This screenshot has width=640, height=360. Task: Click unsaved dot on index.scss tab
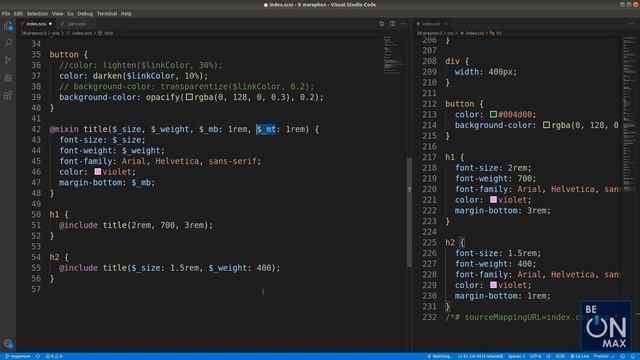pos(50,24)
